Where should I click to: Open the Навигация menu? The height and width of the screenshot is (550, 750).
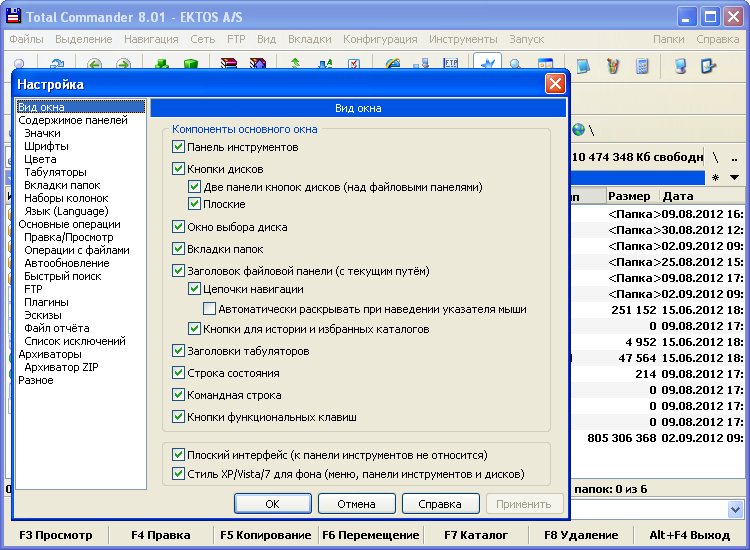151,39
